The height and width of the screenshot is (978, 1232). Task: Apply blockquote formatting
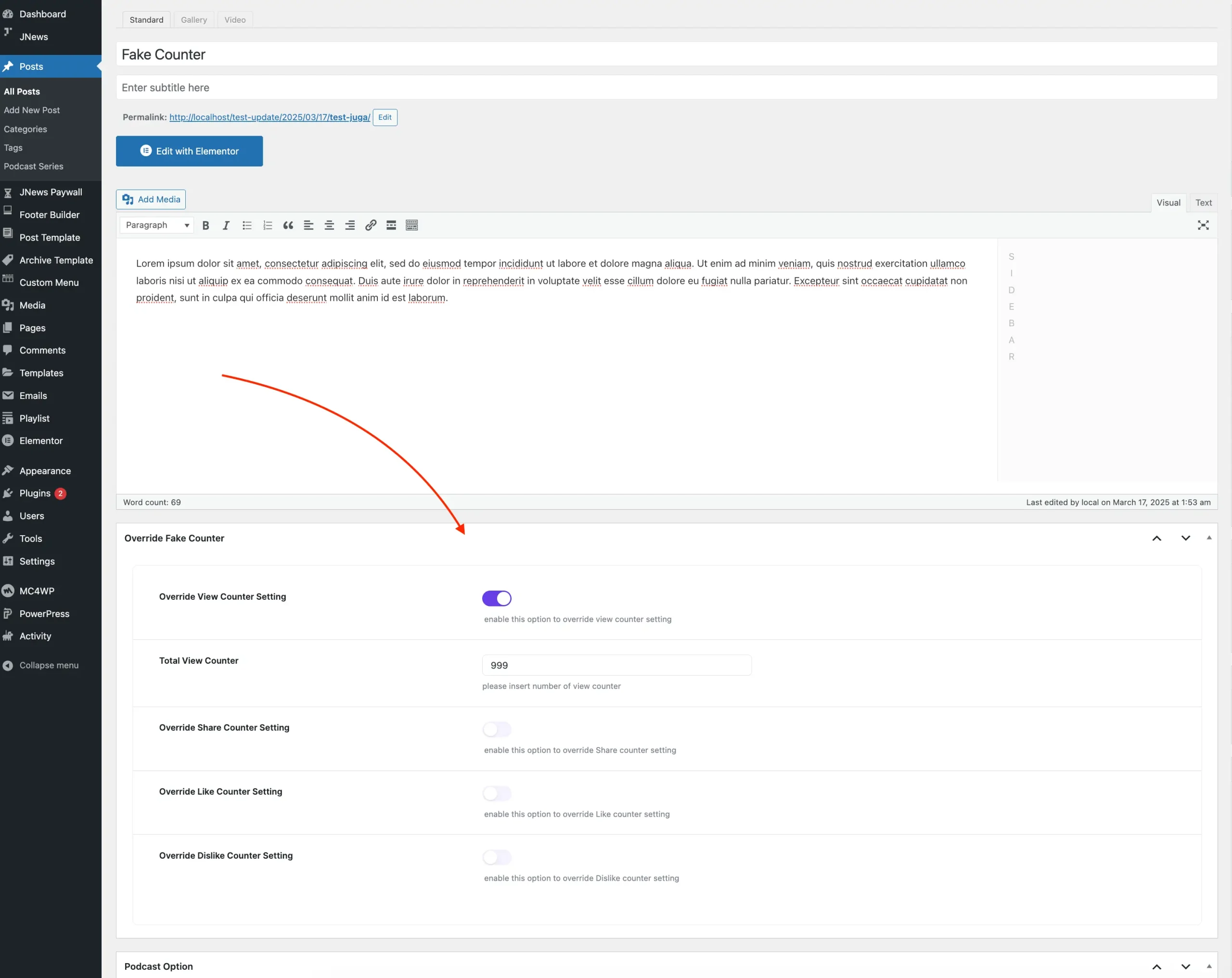288,225
